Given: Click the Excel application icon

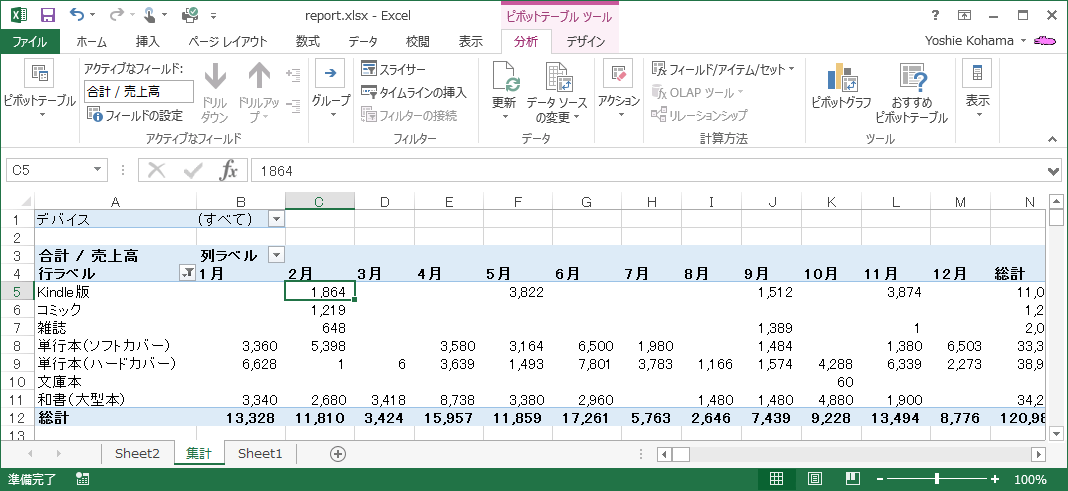Looking at the screenshot, I should pyautogui.click(x=18, y=14).
